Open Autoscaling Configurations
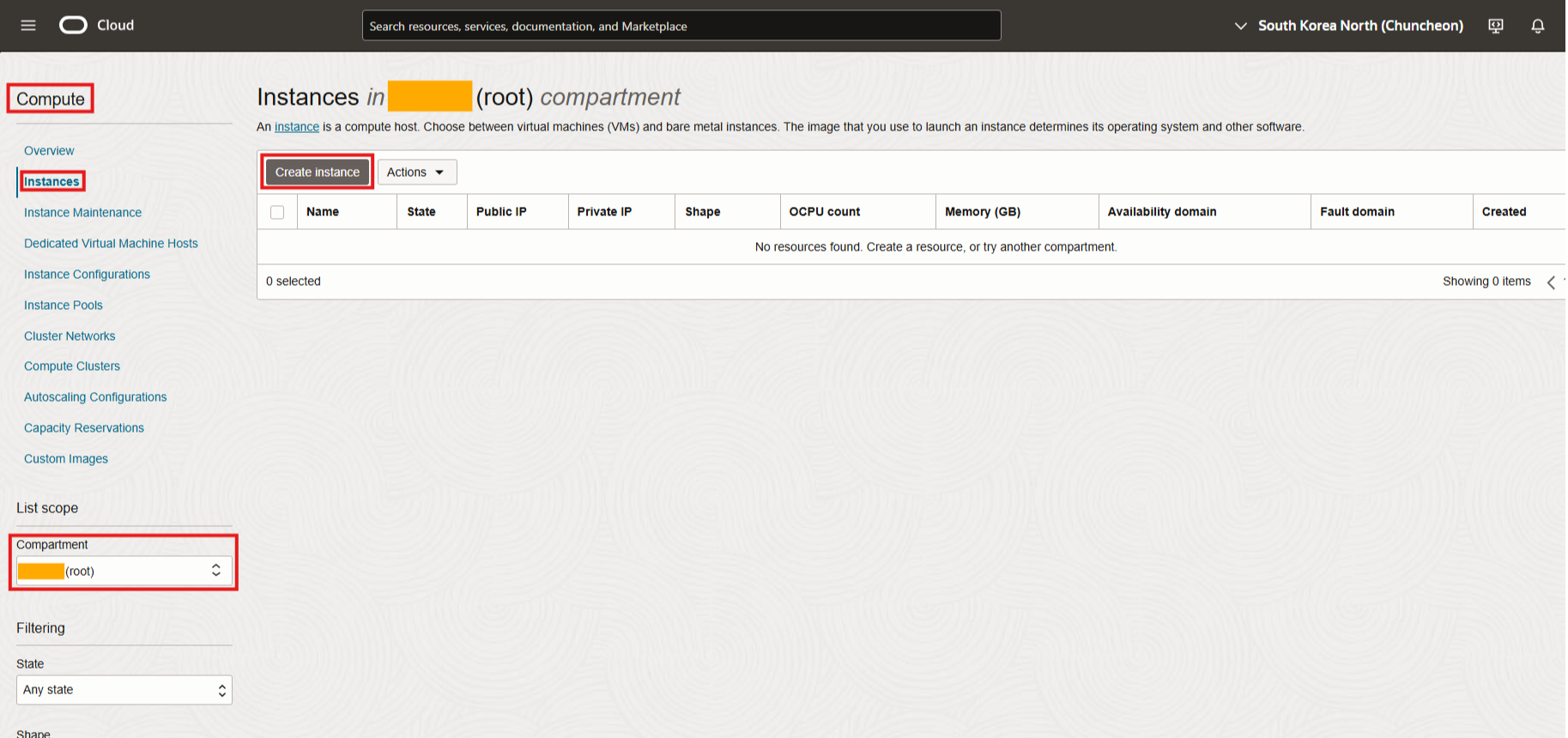Screen dimensions: 1568x738 (x=95, y=397)
